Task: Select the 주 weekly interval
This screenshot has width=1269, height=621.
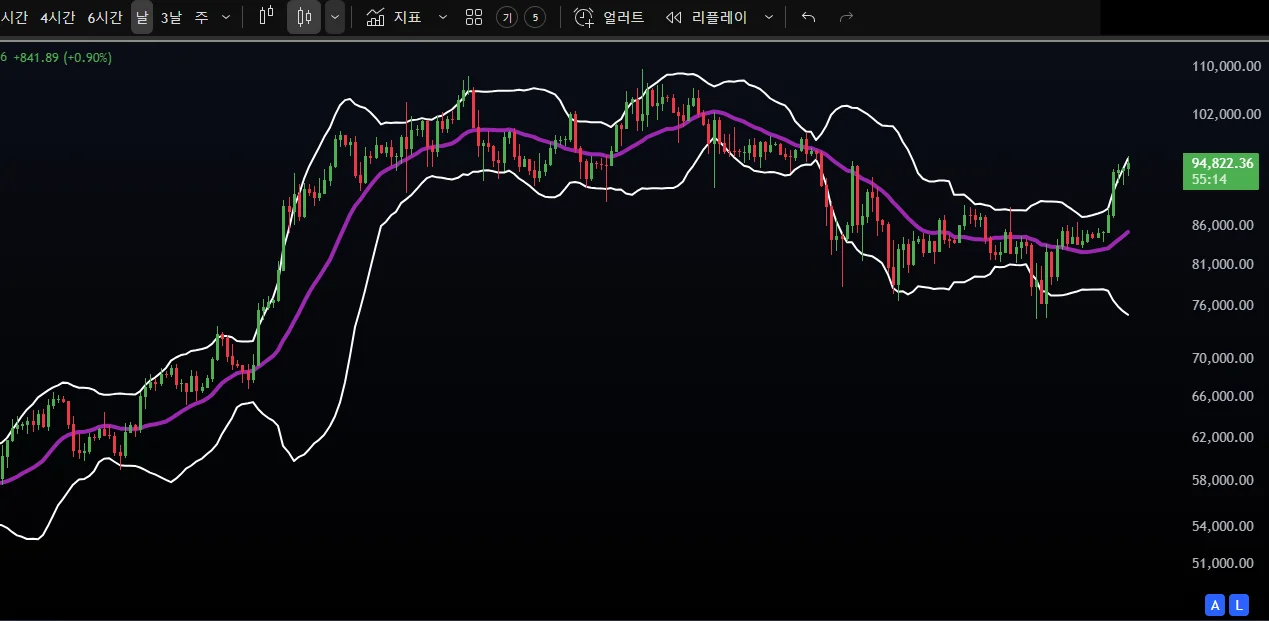Action: (x=202, y=17)
